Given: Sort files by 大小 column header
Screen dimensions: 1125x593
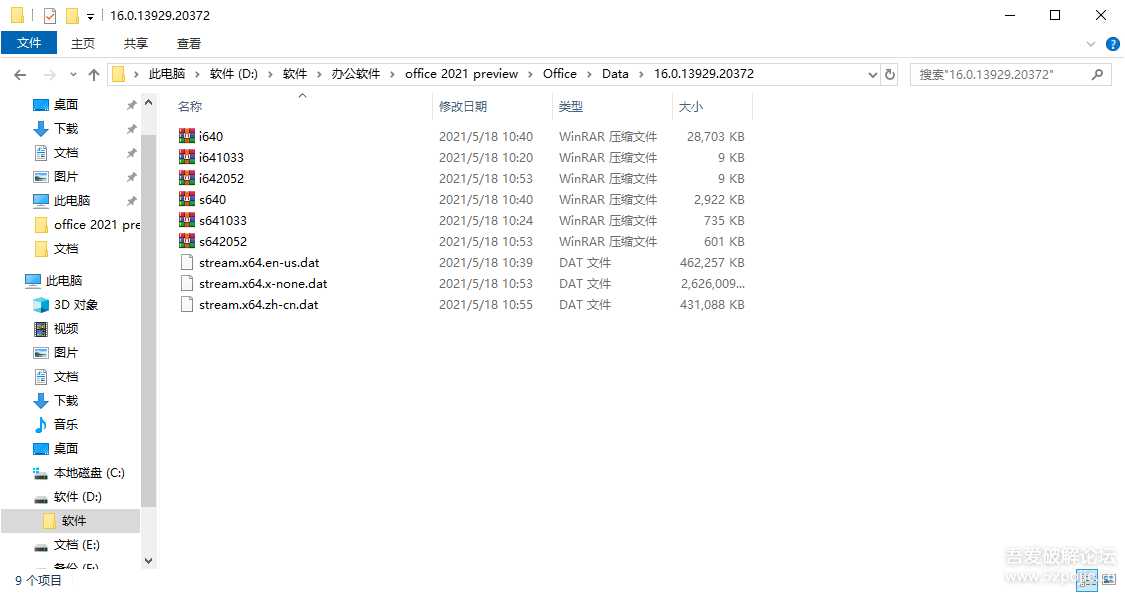Looking at the screenshot, I should click(x=691, y=106).
